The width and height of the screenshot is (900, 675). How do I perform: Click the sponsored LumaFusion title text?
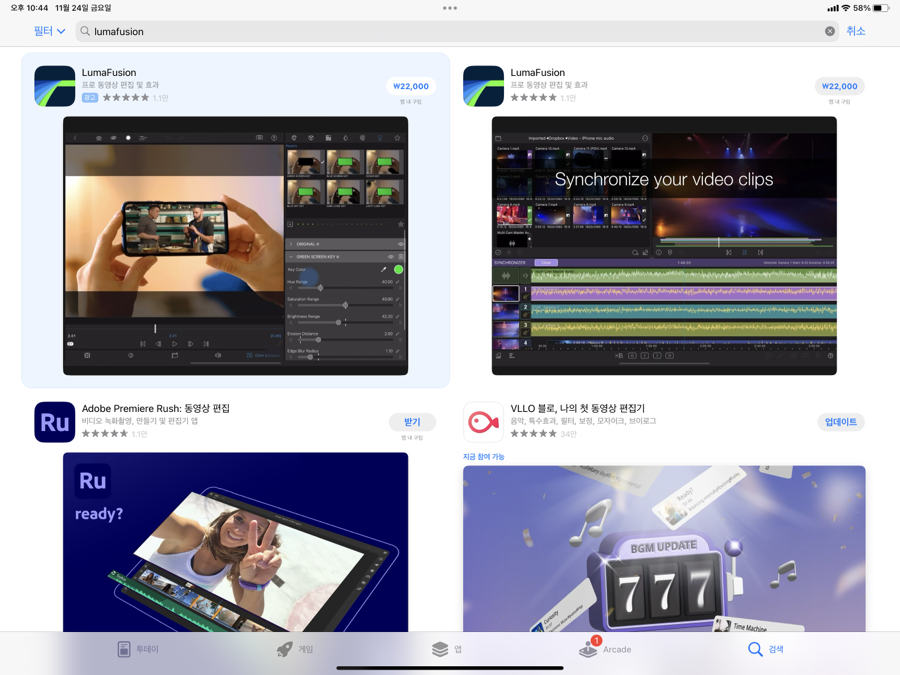point(109,72)
